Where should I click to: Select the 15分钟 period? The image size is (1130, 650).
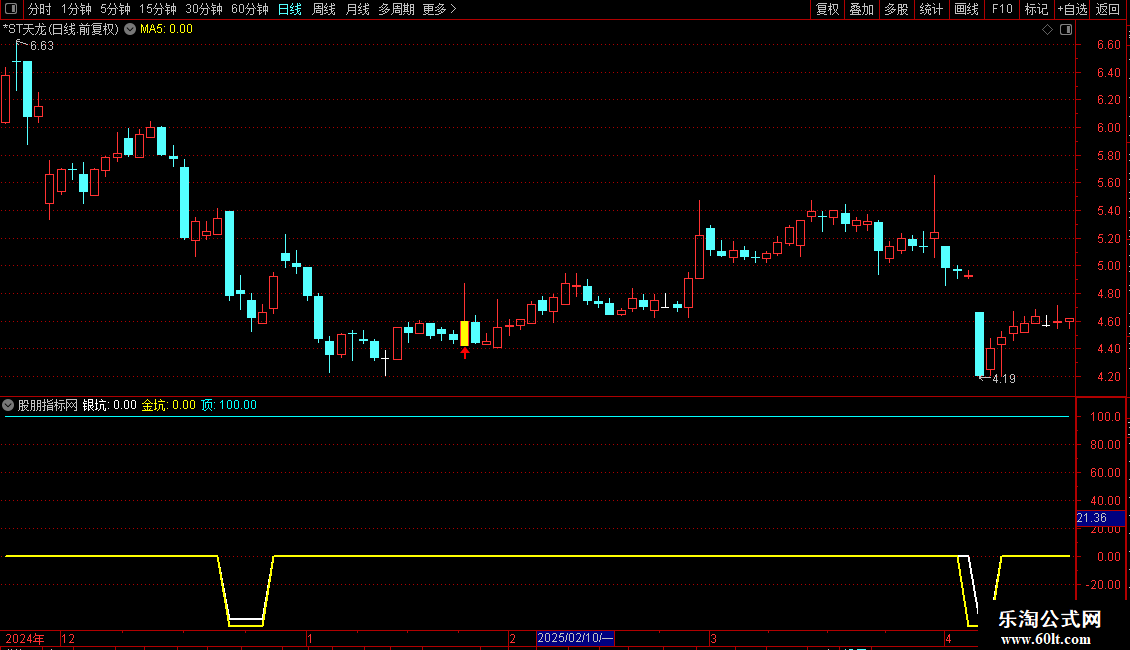coord(157,9)
